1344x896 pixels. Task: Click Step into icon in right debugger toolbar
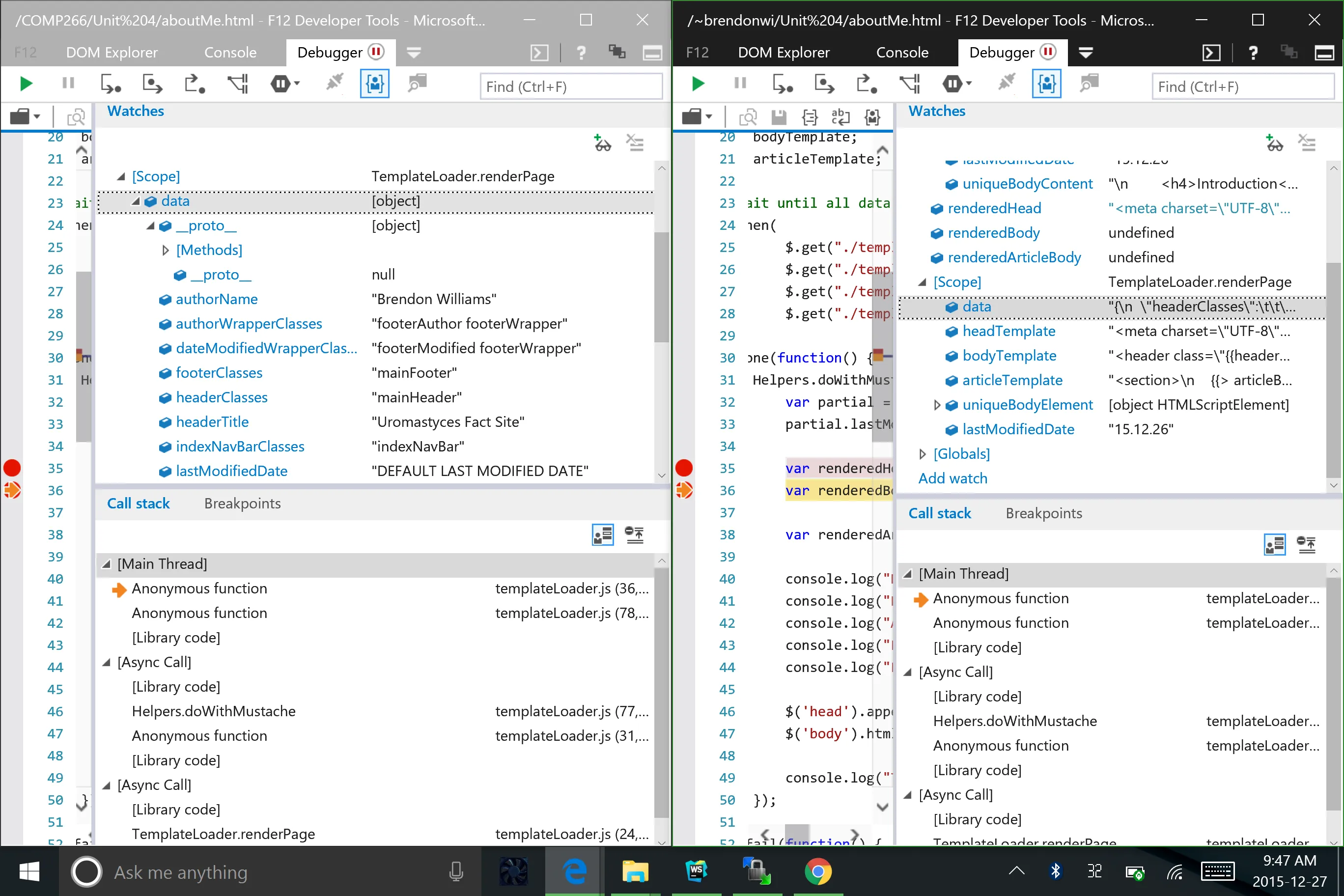(783, 84)
